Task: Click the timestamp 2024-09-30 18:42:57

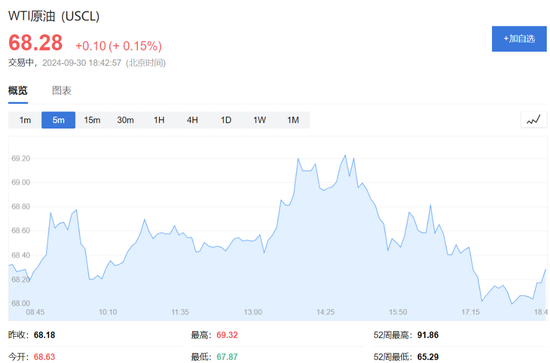Action: (x=82, y=63)
